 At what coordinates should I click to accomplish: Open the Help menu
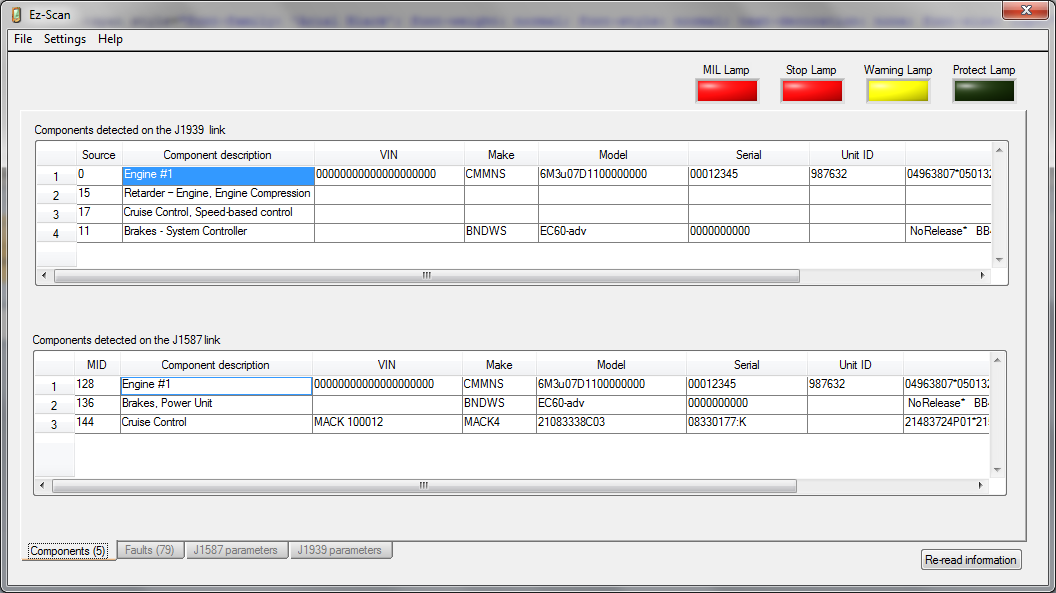tap(110, 39)
